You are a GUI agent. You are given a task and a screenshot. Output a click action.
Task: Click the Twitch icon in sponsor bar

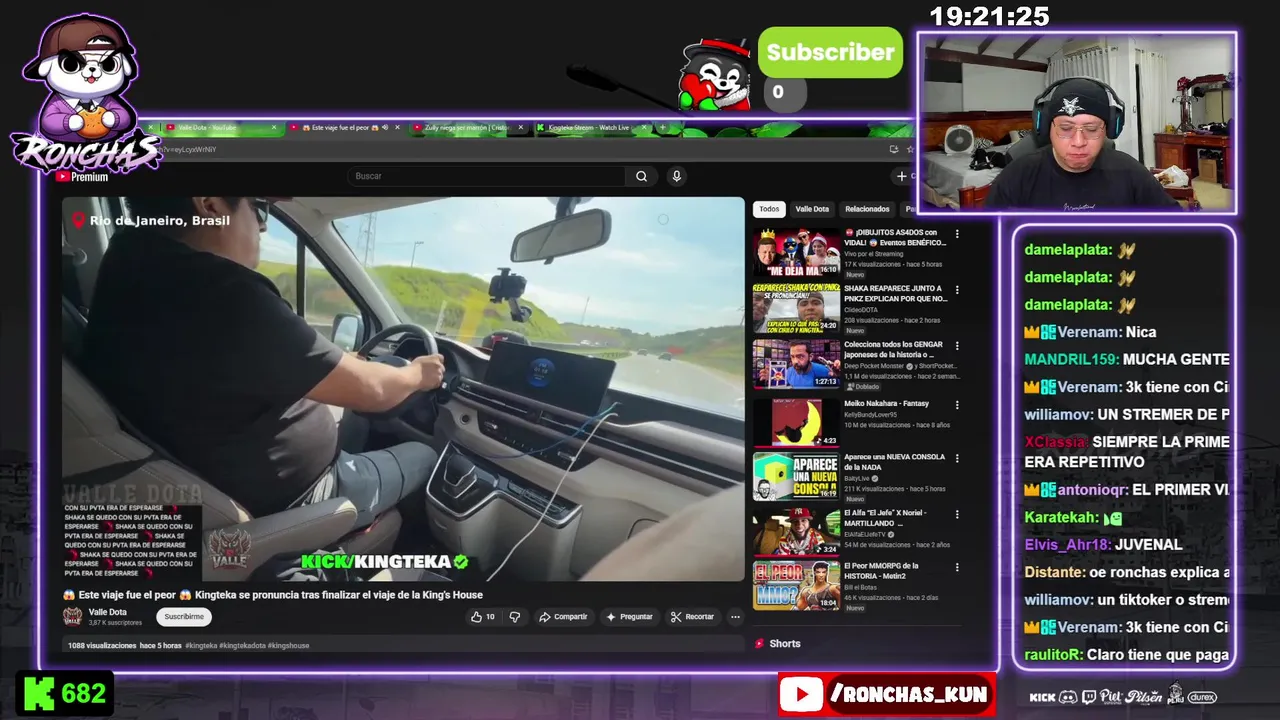1089,697
